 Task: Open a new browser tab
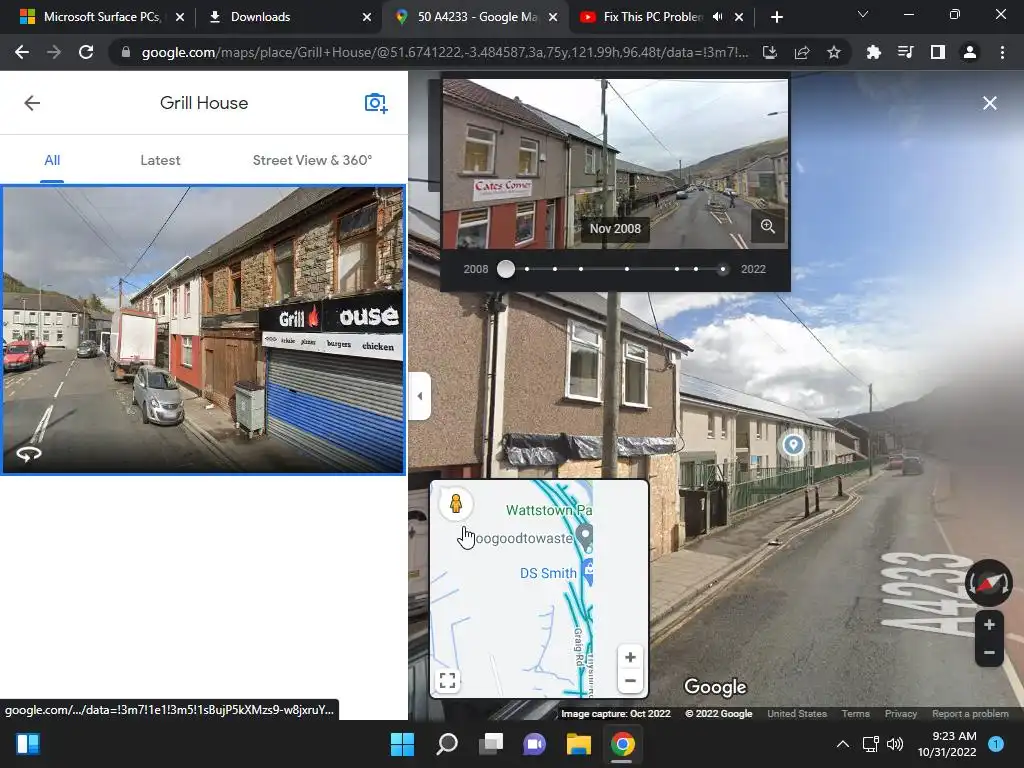pyautogui.click(x=776, y=17)
